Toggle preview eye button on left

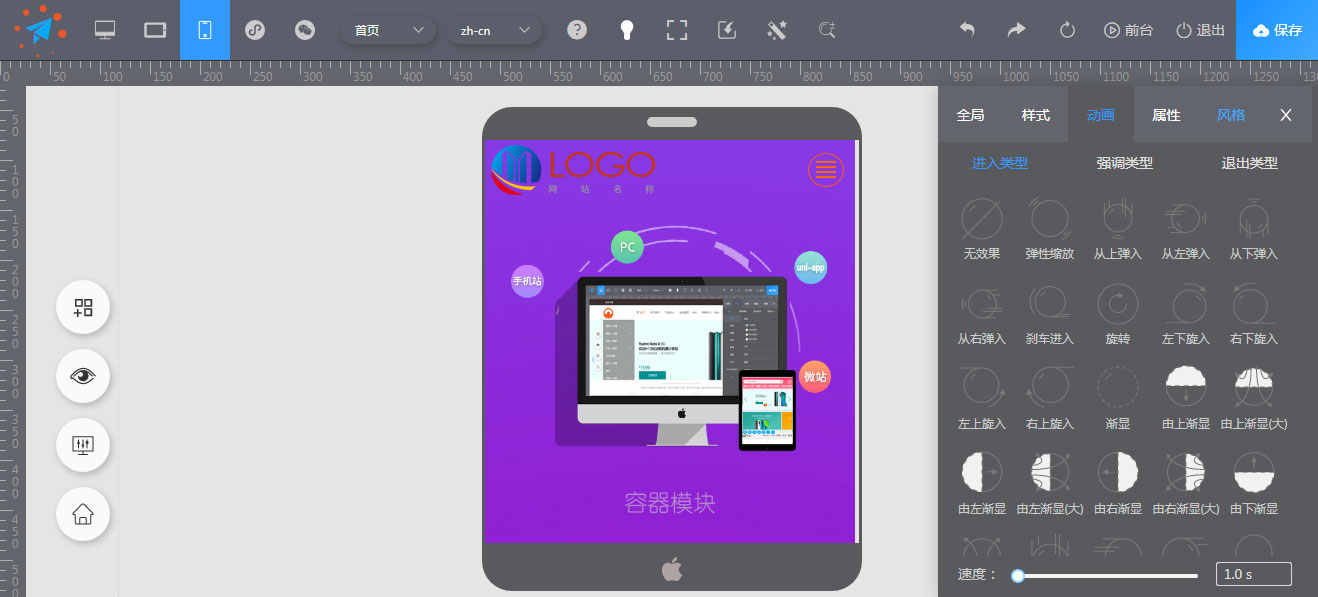(x=83, y=376)
